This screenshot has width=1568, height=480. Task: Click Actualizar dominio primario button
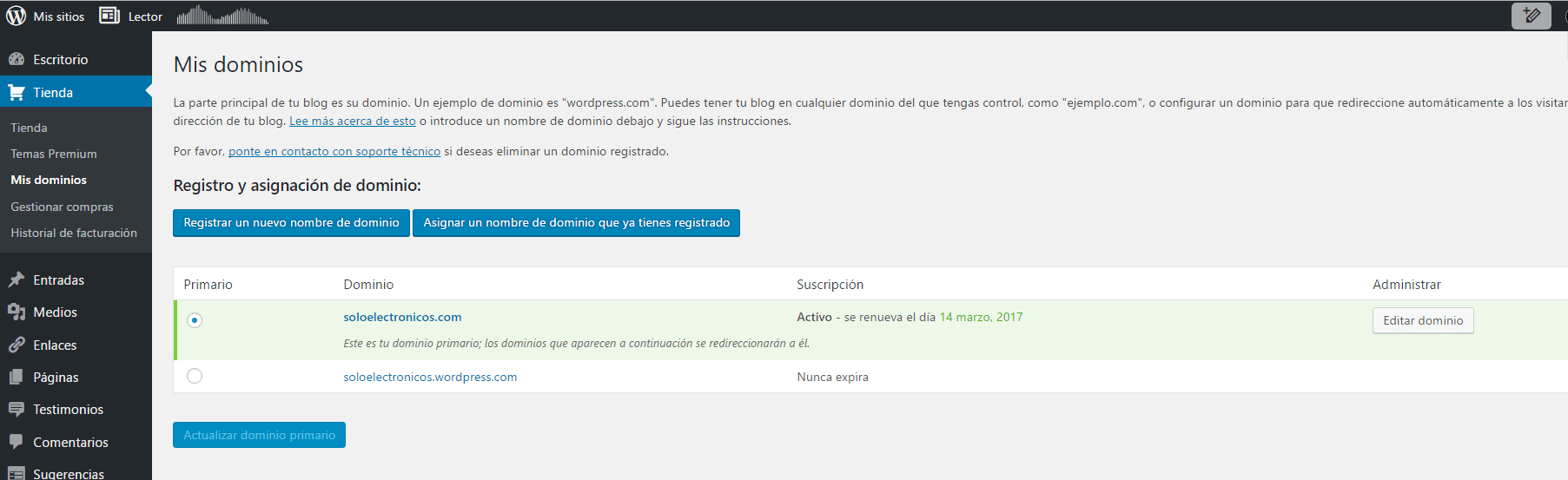[259, 435]
